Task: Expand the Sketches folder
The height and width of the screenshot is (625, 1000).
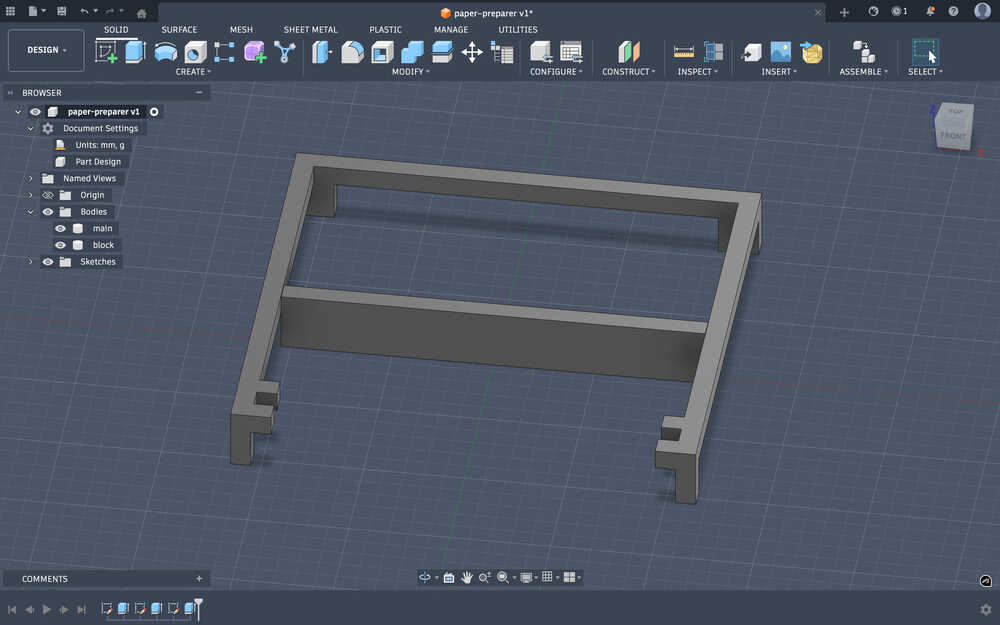Action: click(x=31, y=262)
